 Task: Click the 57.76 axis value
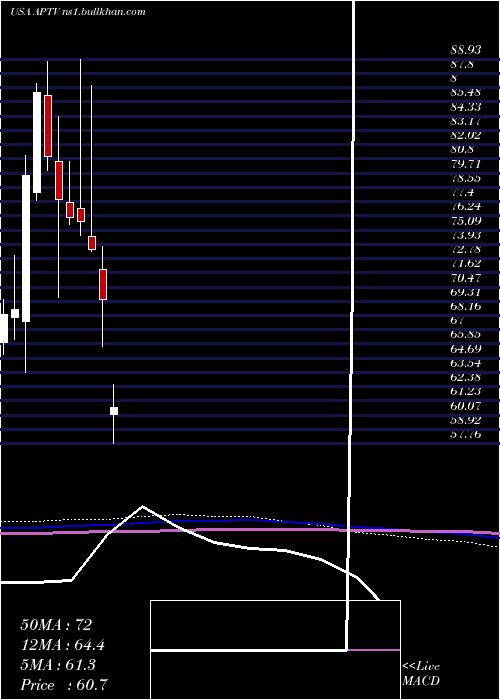(465, 433)
